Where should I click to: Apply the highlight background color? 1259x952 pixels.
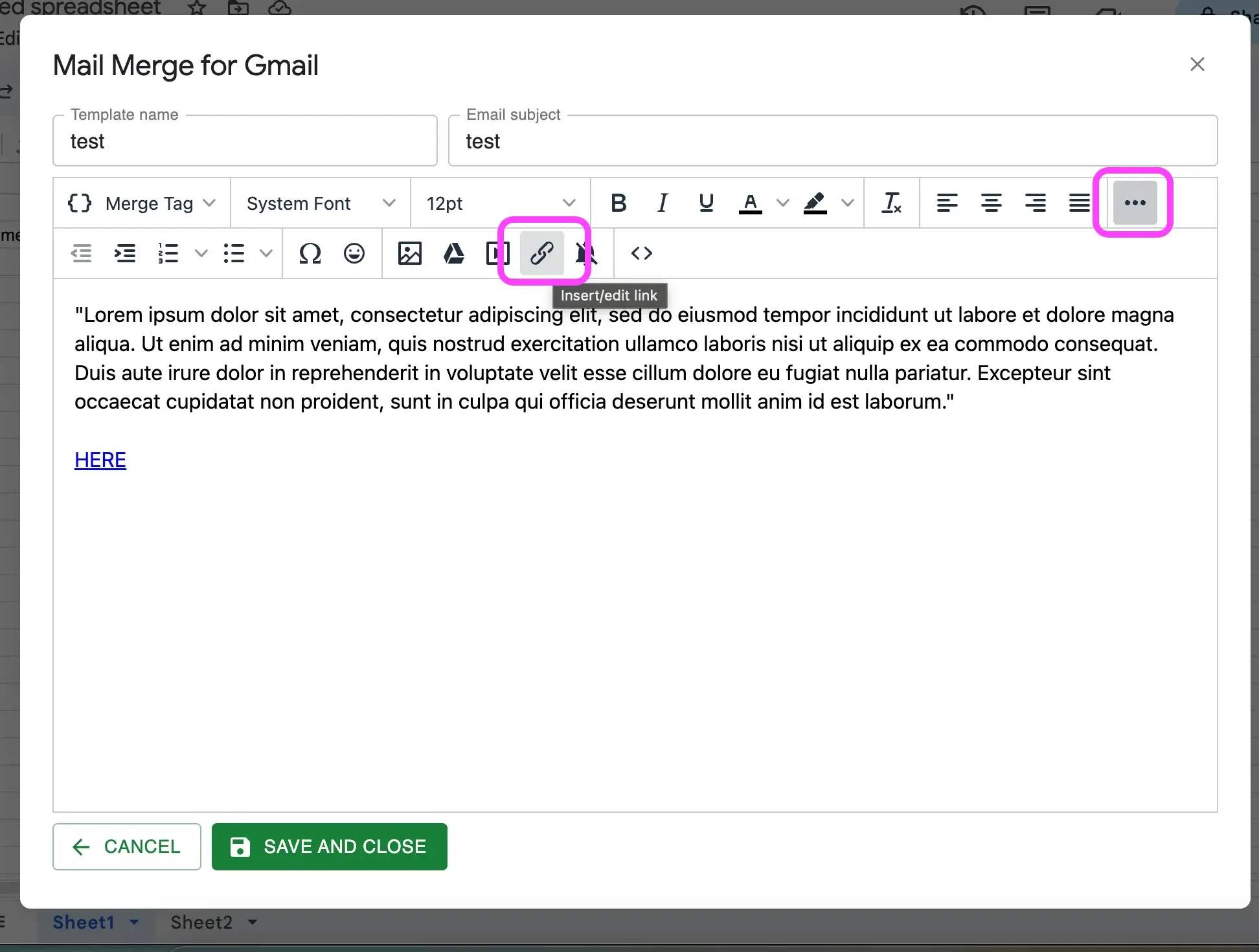[815, 203]
